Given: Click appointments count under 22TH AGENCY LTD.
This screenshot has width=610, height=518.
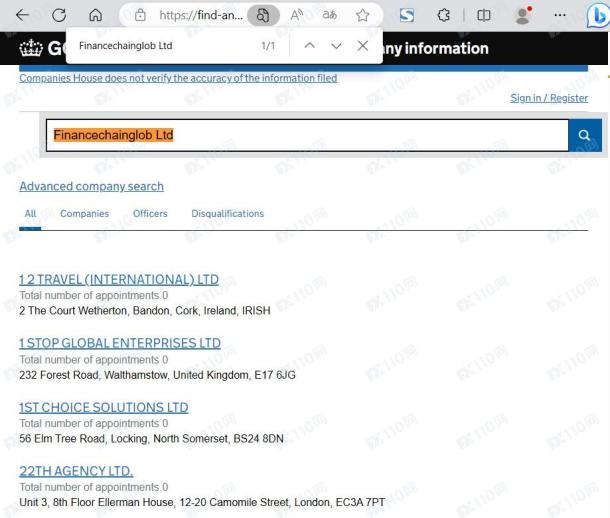Looking at the screenshot, I should 94,487.
